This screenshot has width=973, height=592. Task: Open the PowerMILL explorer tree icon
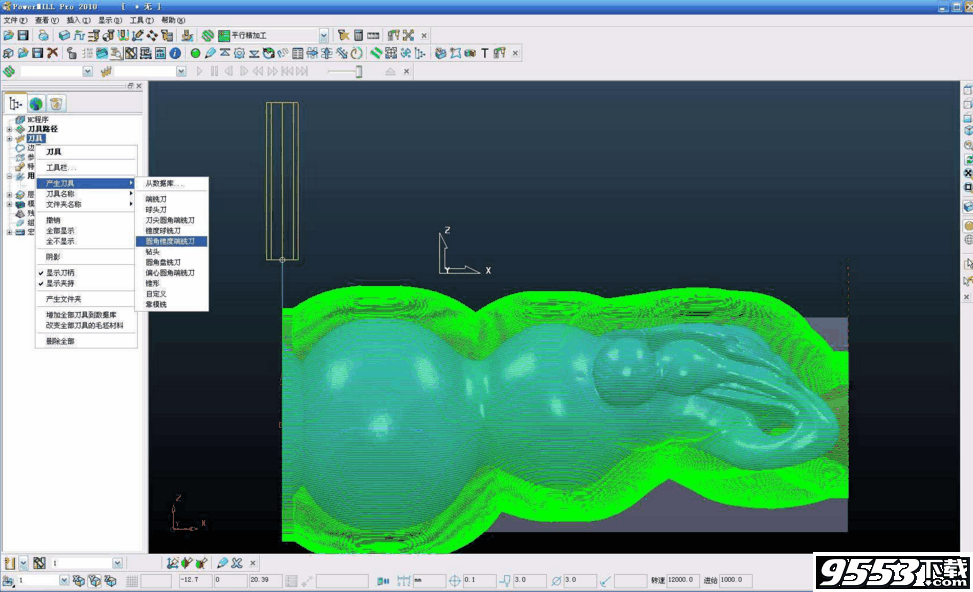click(x=16, y=102)
